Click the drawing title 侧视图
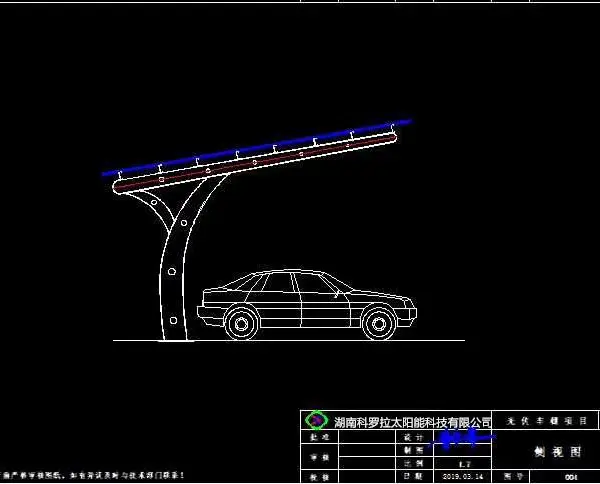The width and height of the screenshot is (600, 484). pyautogui.click(x=558, y=452)
